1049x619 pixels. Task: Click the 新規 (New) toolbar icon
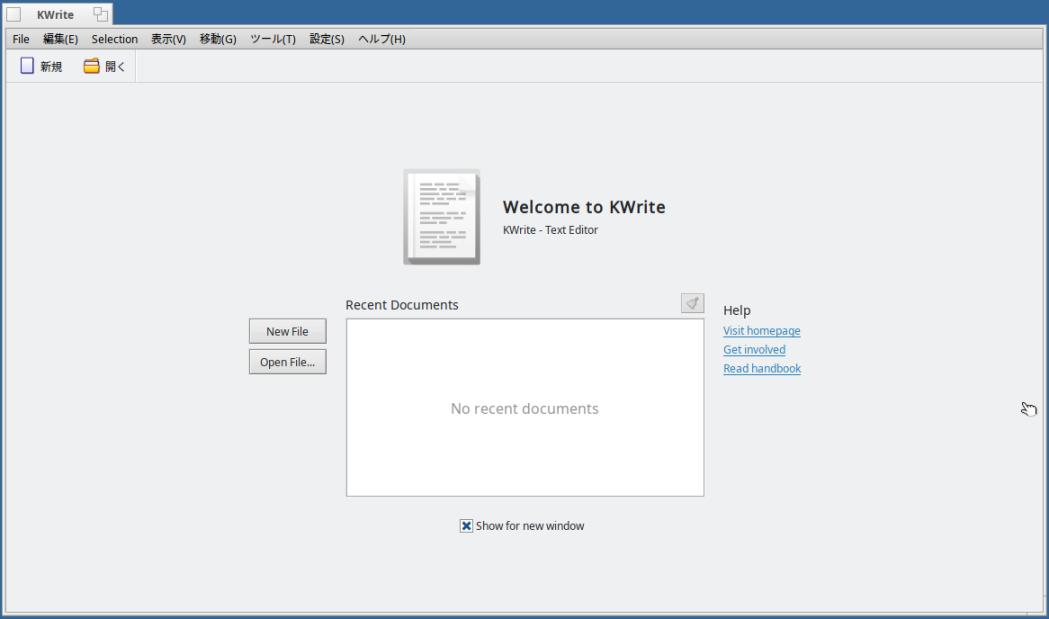coord(27,66)
